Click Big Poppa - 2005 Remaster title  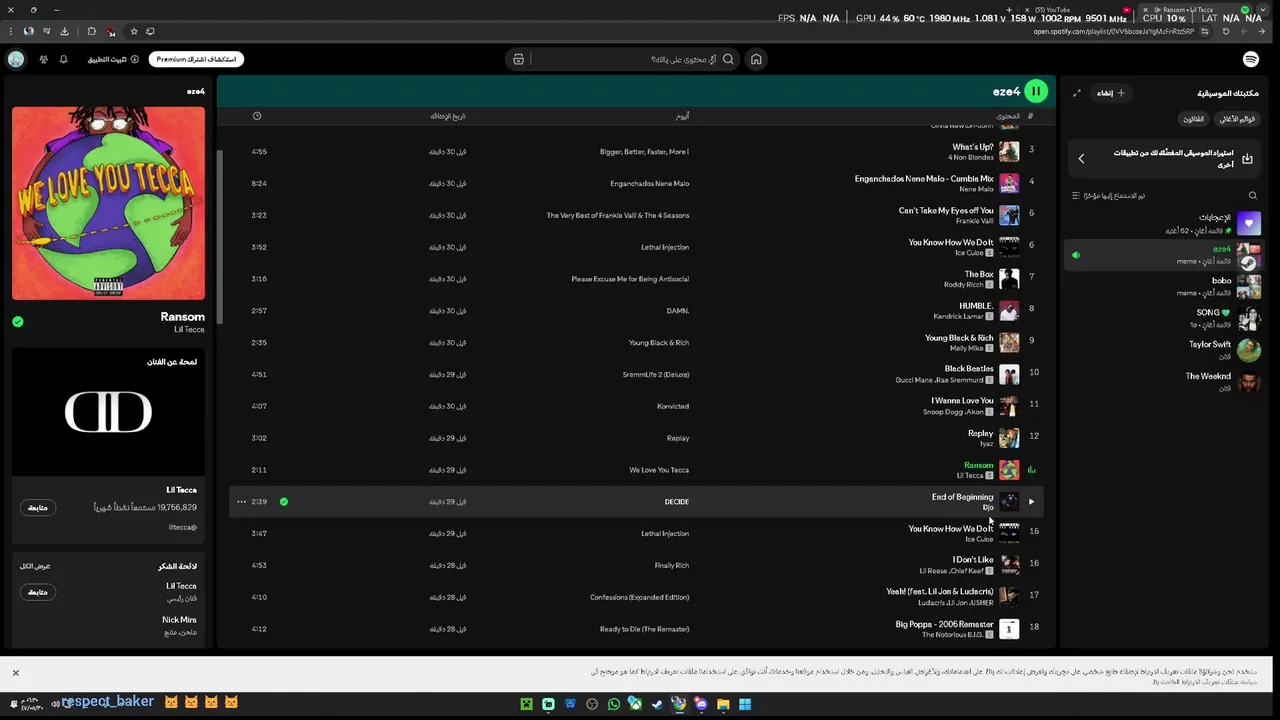[x=945, y=624]
